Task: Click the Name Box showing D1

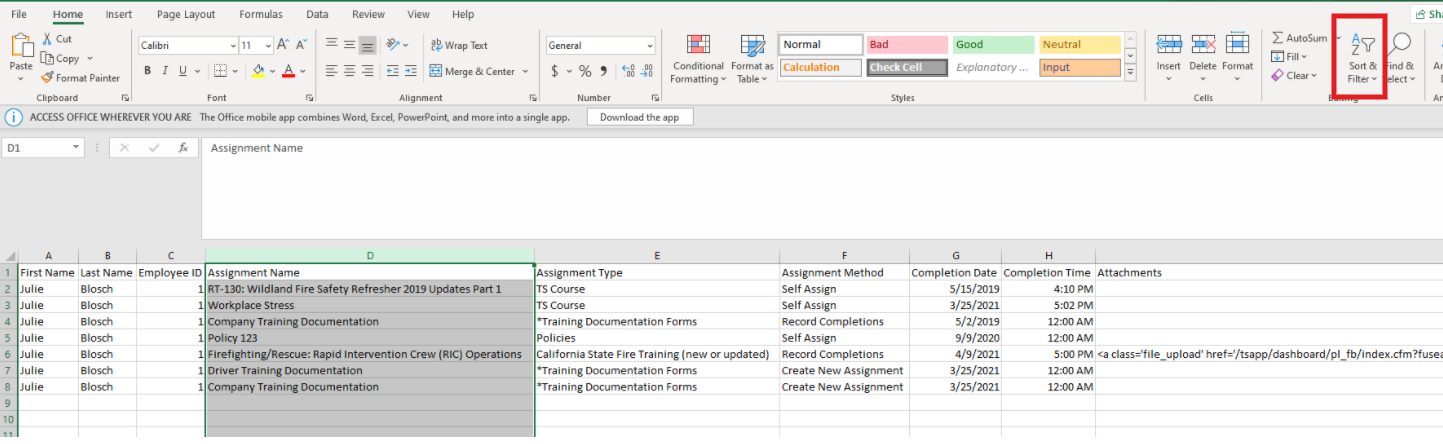Action: pos(44,148)
